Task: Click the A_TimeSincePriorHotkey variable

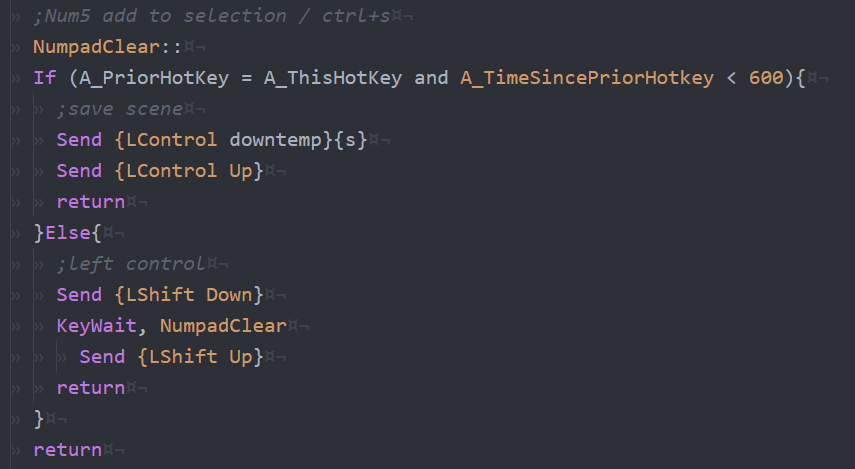Action: [587, 78]
